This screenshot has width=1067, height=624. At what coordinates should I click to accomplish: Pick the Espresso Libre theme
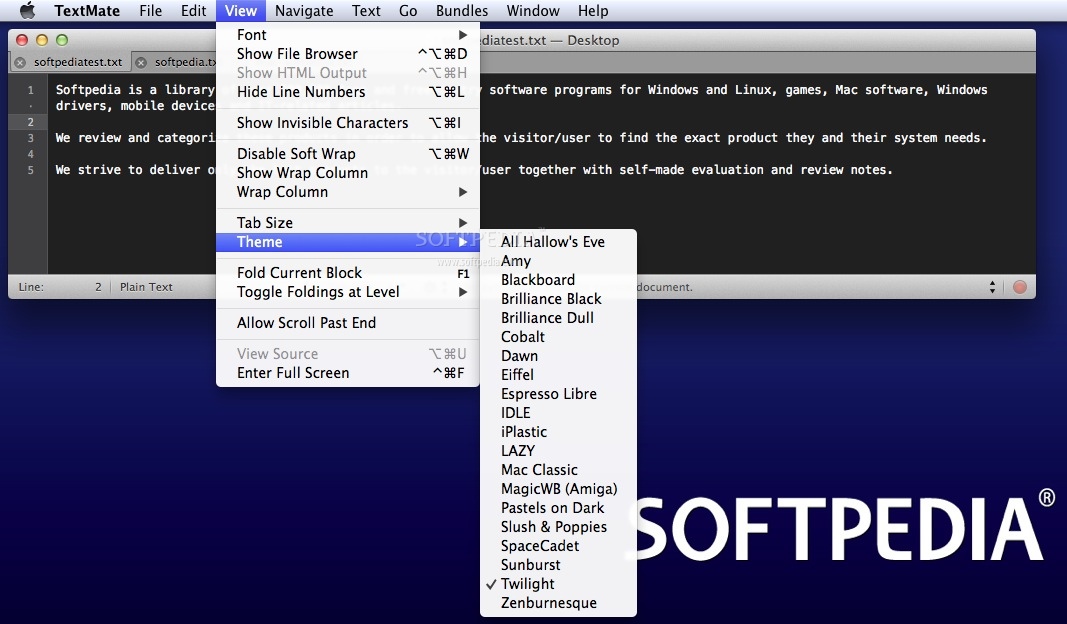558,394
